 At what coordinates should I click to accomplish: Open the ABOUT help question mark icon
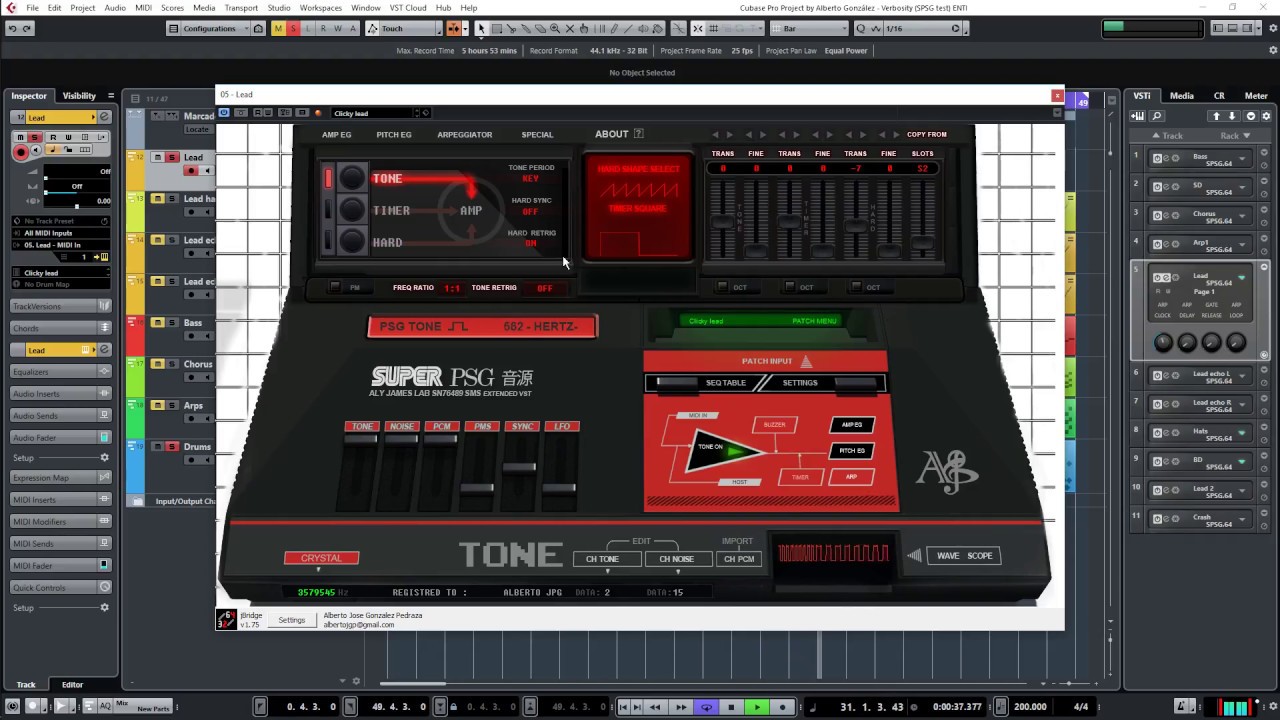click(x=639, y=134)
